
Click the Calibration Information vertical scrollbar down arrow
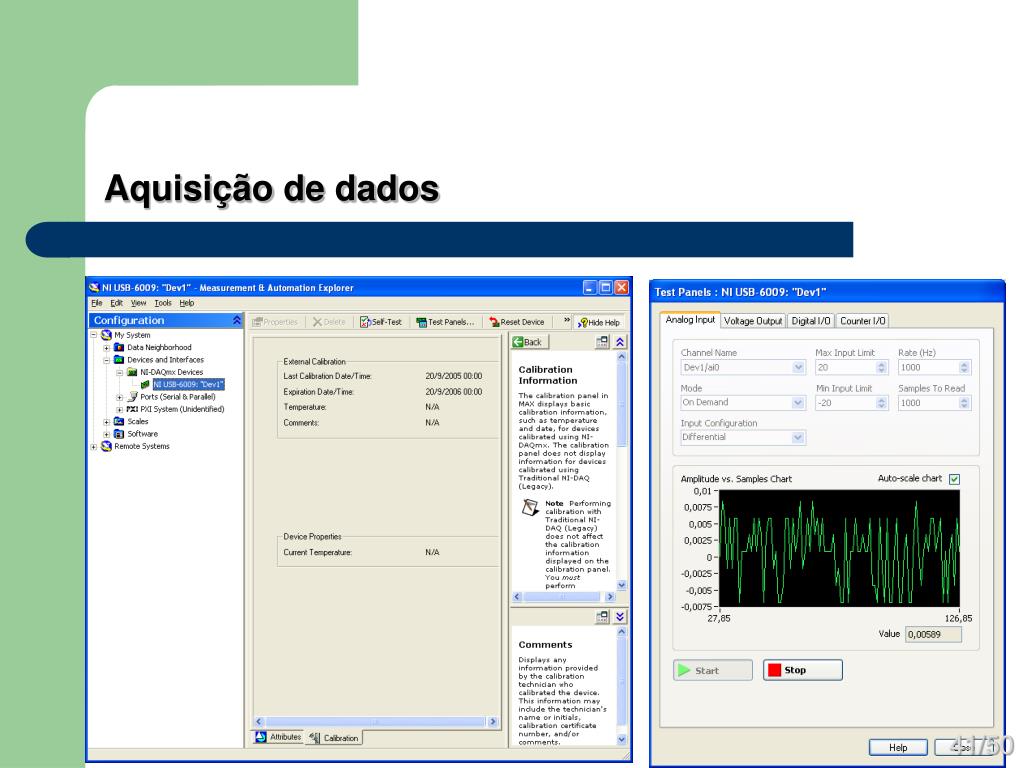coord(622,585)
